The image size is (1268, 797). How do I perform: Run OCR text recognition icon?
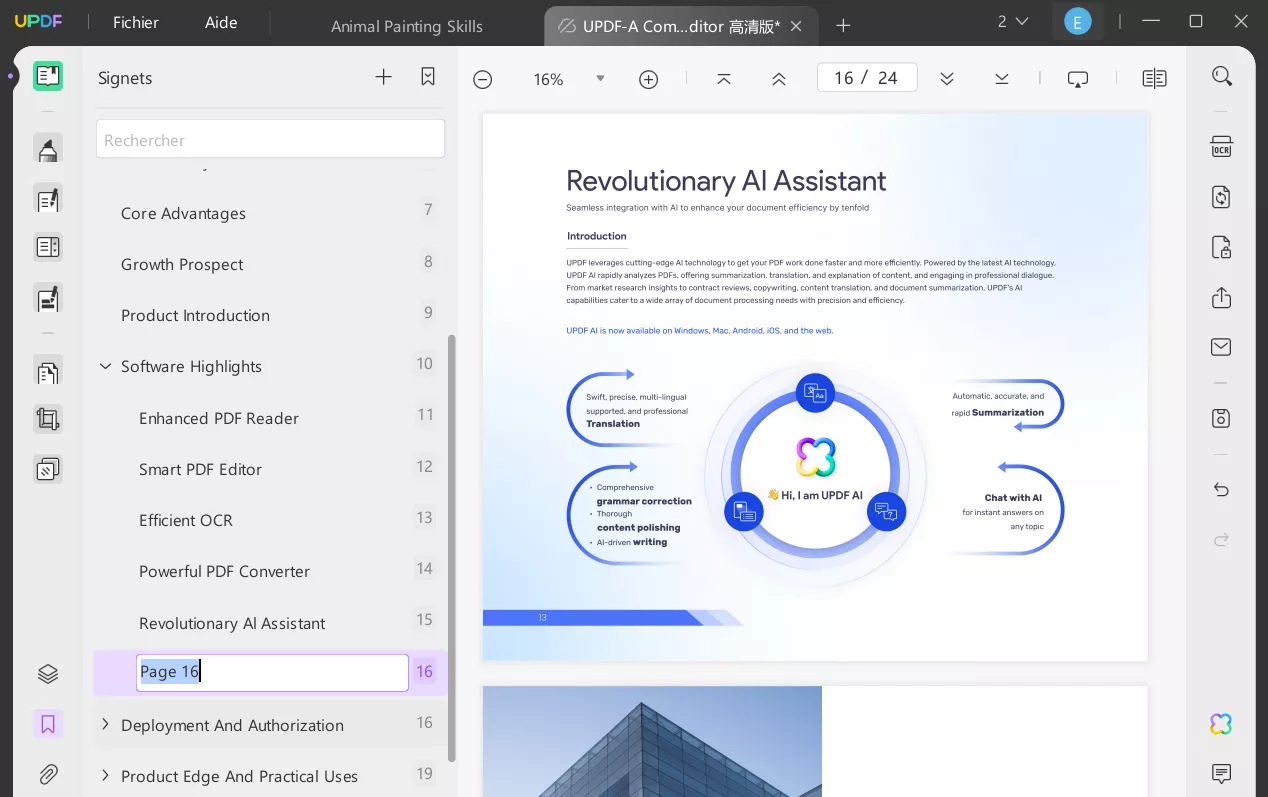1221,147
